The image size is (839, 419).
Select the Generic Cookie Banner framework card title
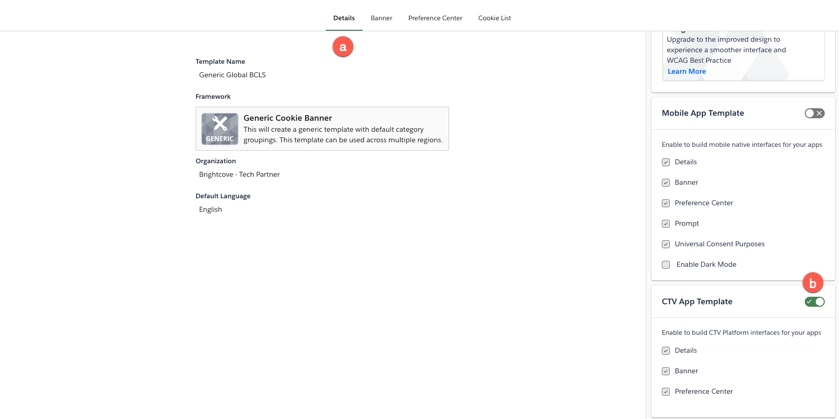pos(287,118)
